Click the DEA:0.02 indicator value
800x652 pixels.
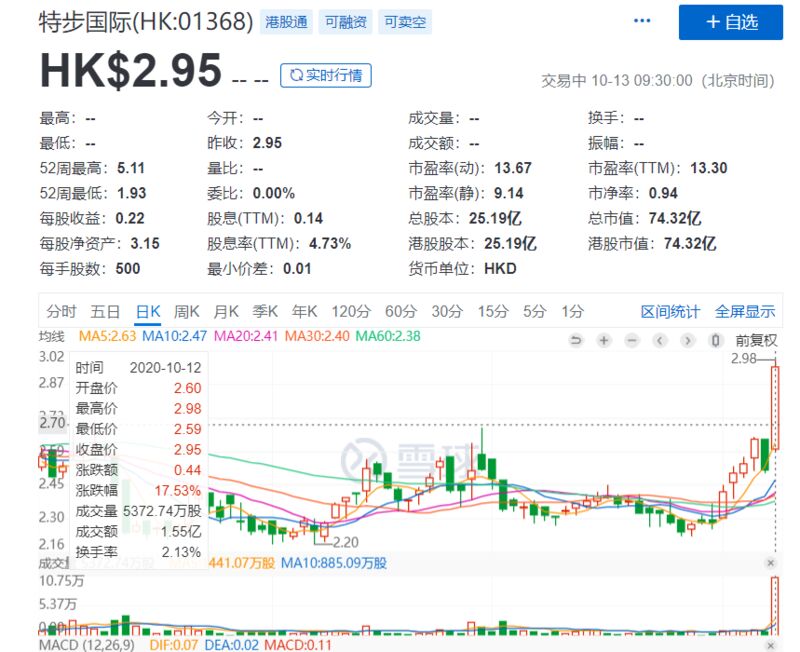[x=232, y=645]
